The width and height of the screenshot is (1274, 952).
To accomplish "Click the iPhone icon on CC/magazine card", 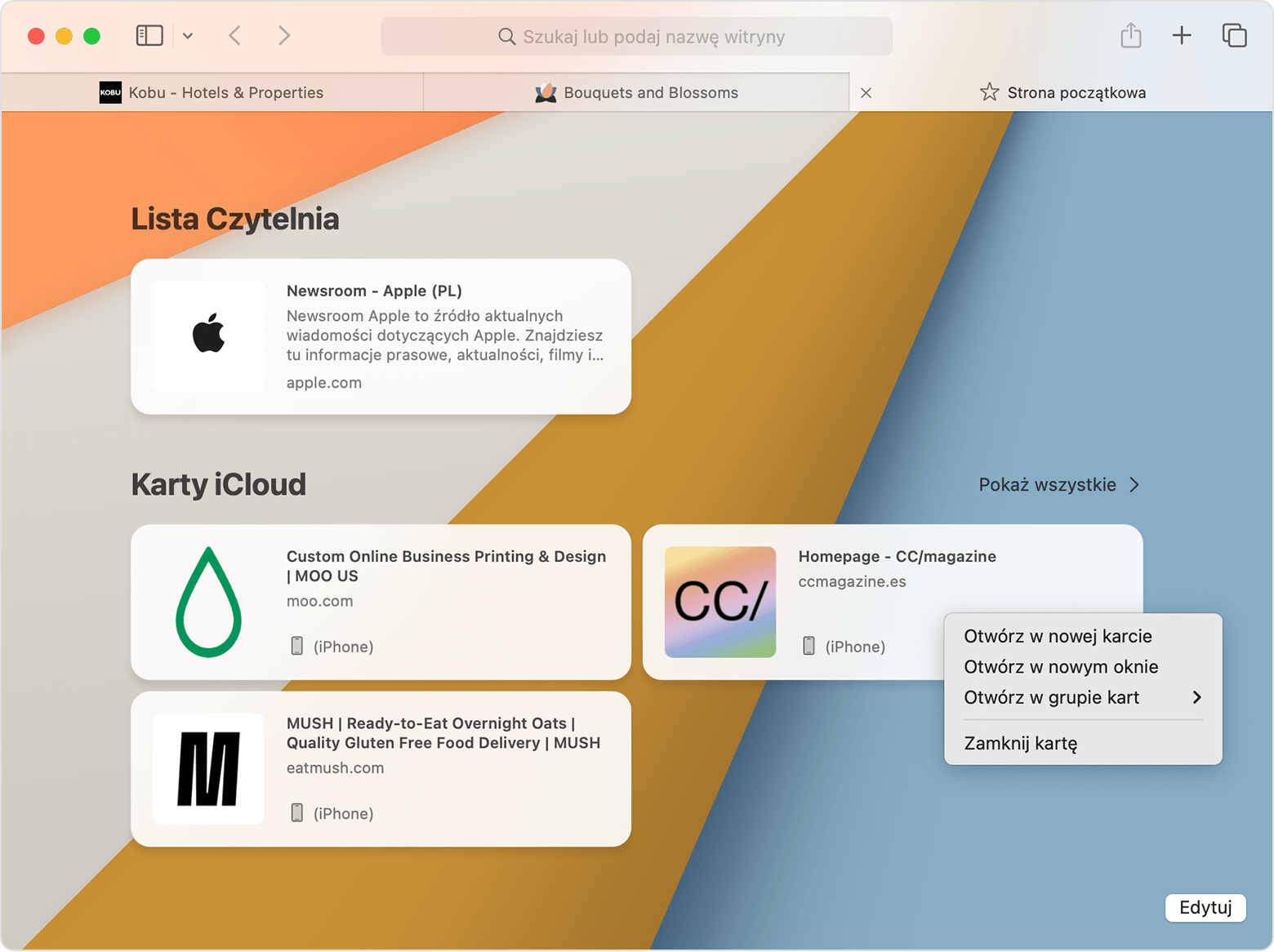I will click(x=808, y=646).
